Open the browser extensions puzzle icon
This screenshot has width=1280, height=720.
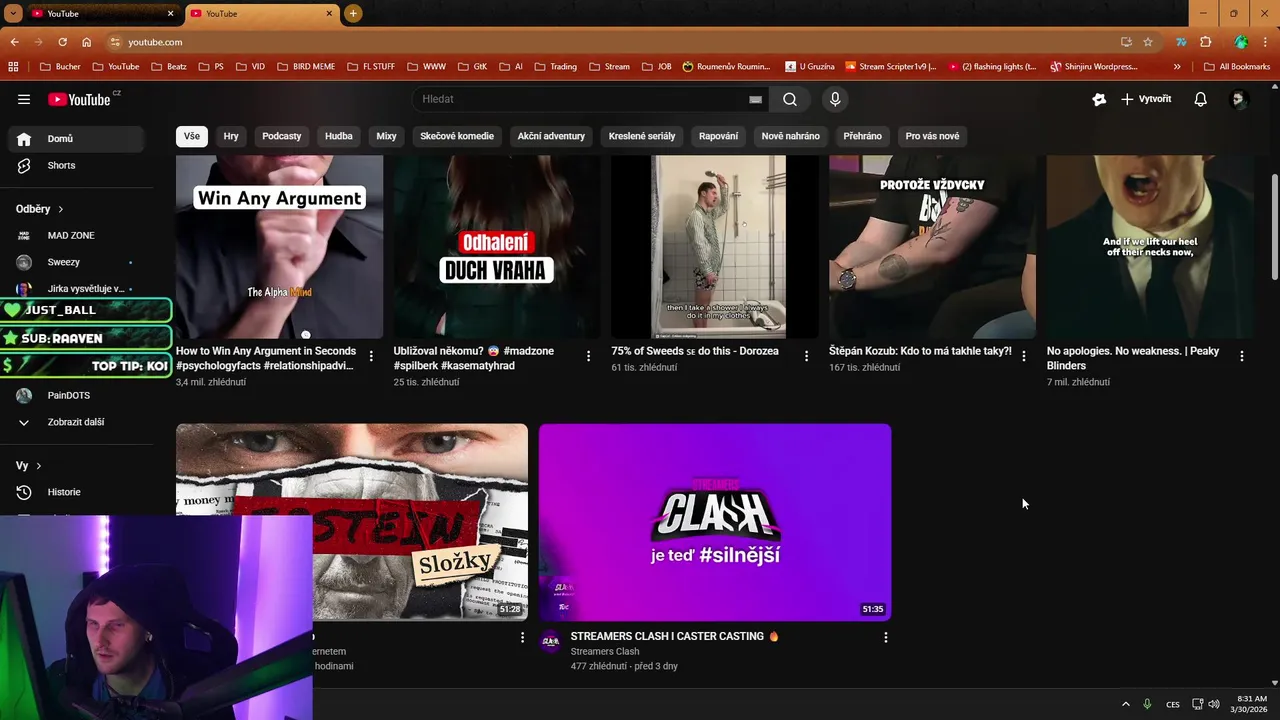pos(1205,42)
